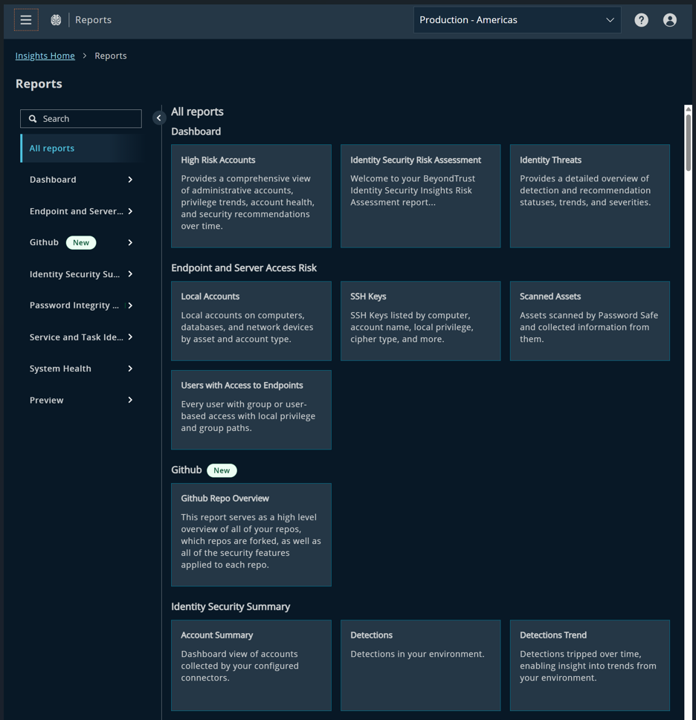Viewport: 696px width, 720px height.
Task: Select All reports in the sidebar
Action: pyautogui.click(x=81, y=148)
